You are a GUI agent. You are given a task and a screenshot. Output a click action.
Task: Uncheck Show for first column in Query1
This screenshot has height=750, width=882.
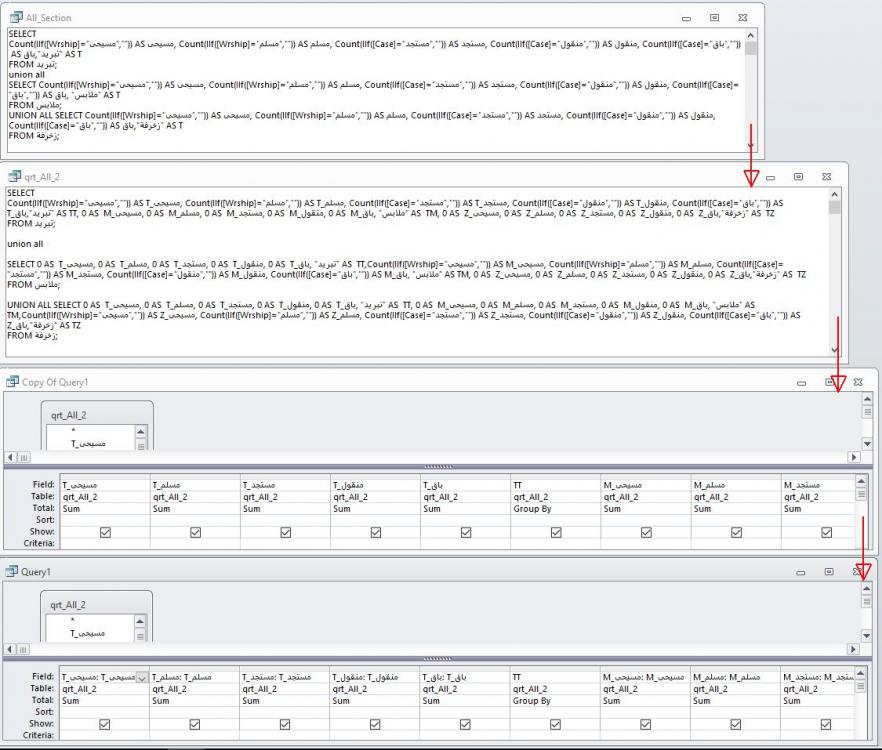(x=105, y=724)
